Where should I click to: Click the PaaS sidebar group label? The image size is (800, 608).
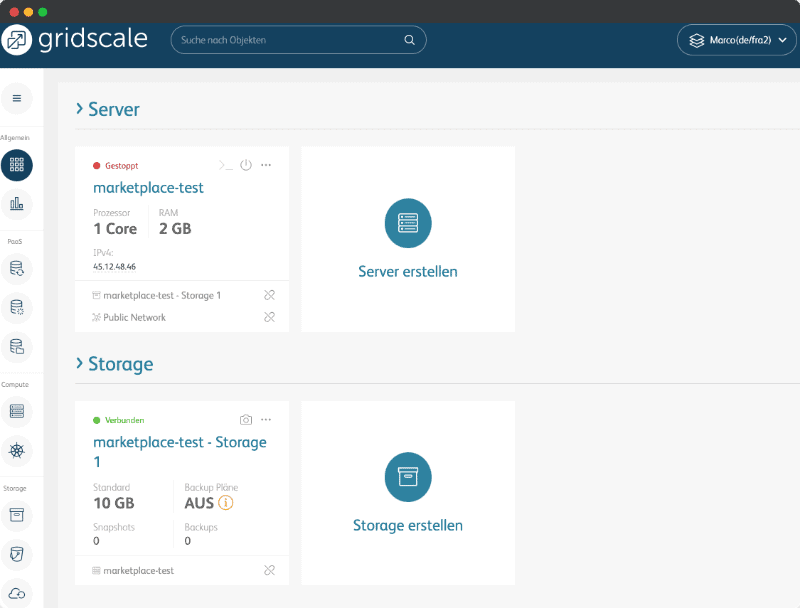pos(15,241)
